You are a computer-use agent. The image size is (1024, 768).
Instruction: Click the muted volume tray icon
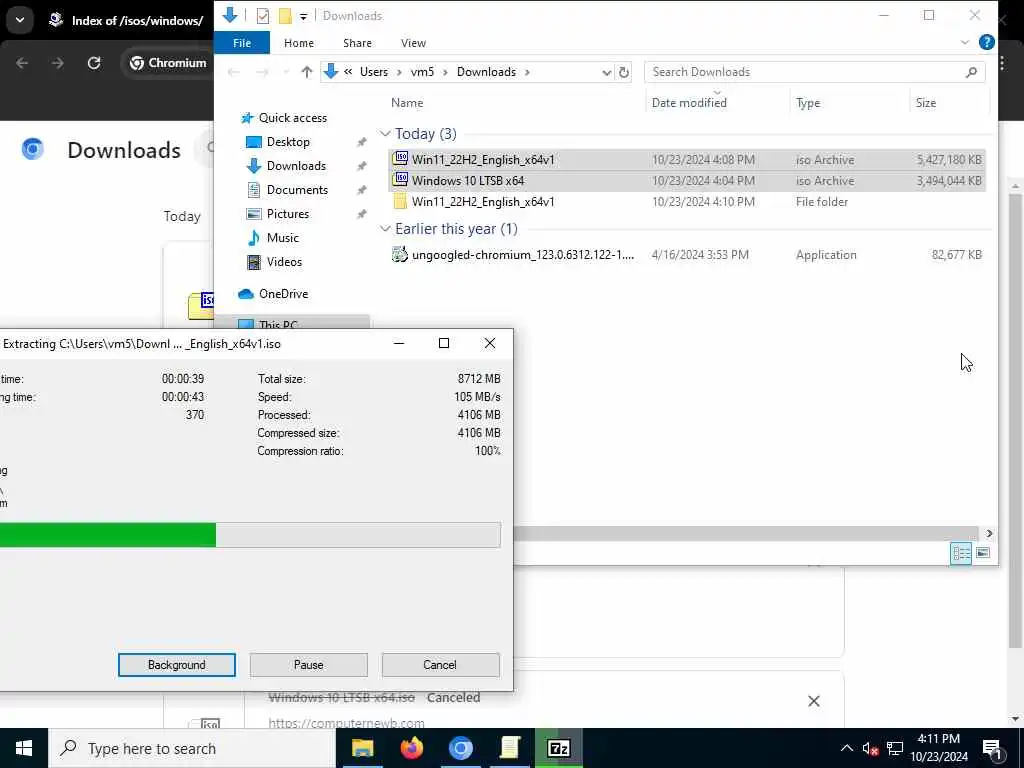coord(870,749)
